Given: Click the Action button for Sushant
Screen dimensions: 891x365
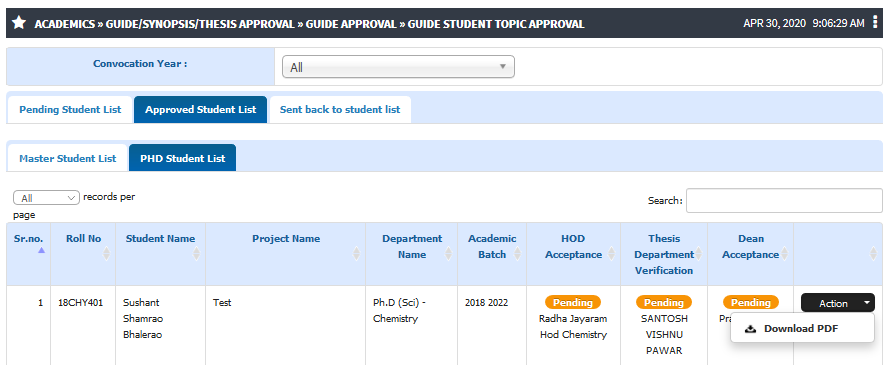Looking at the screenshot, I should (838, 303).
